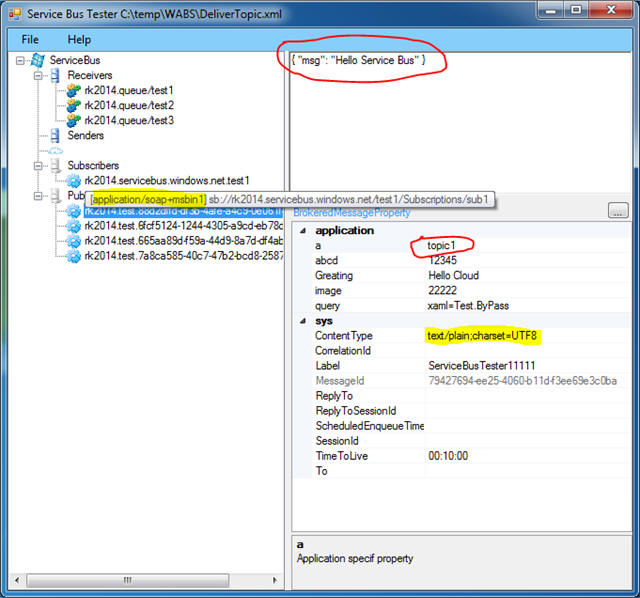Click the gear icon of the highlighted publisher
The width and height of the screenshot is (640, 598).
[73, 211]
